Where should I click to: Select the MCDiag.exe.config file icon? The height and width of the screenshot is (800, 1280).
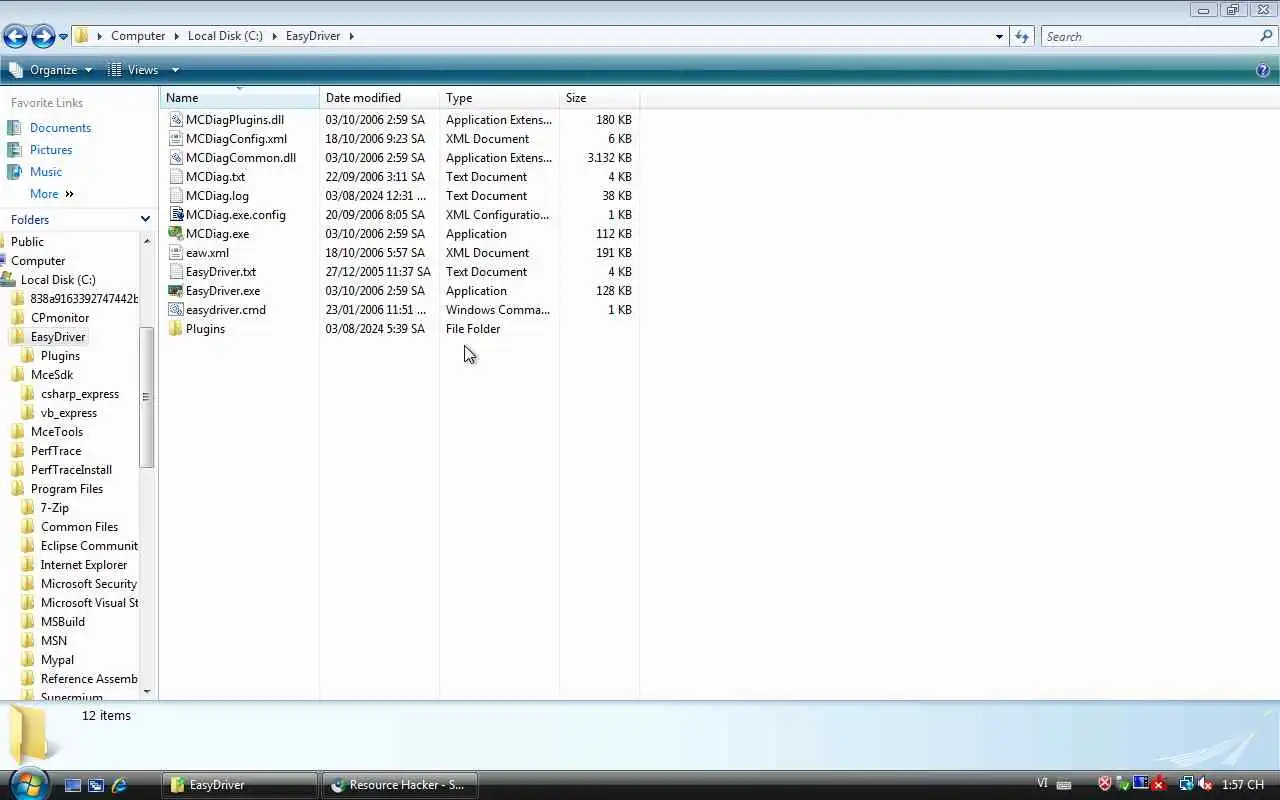[x=176, y=215]
